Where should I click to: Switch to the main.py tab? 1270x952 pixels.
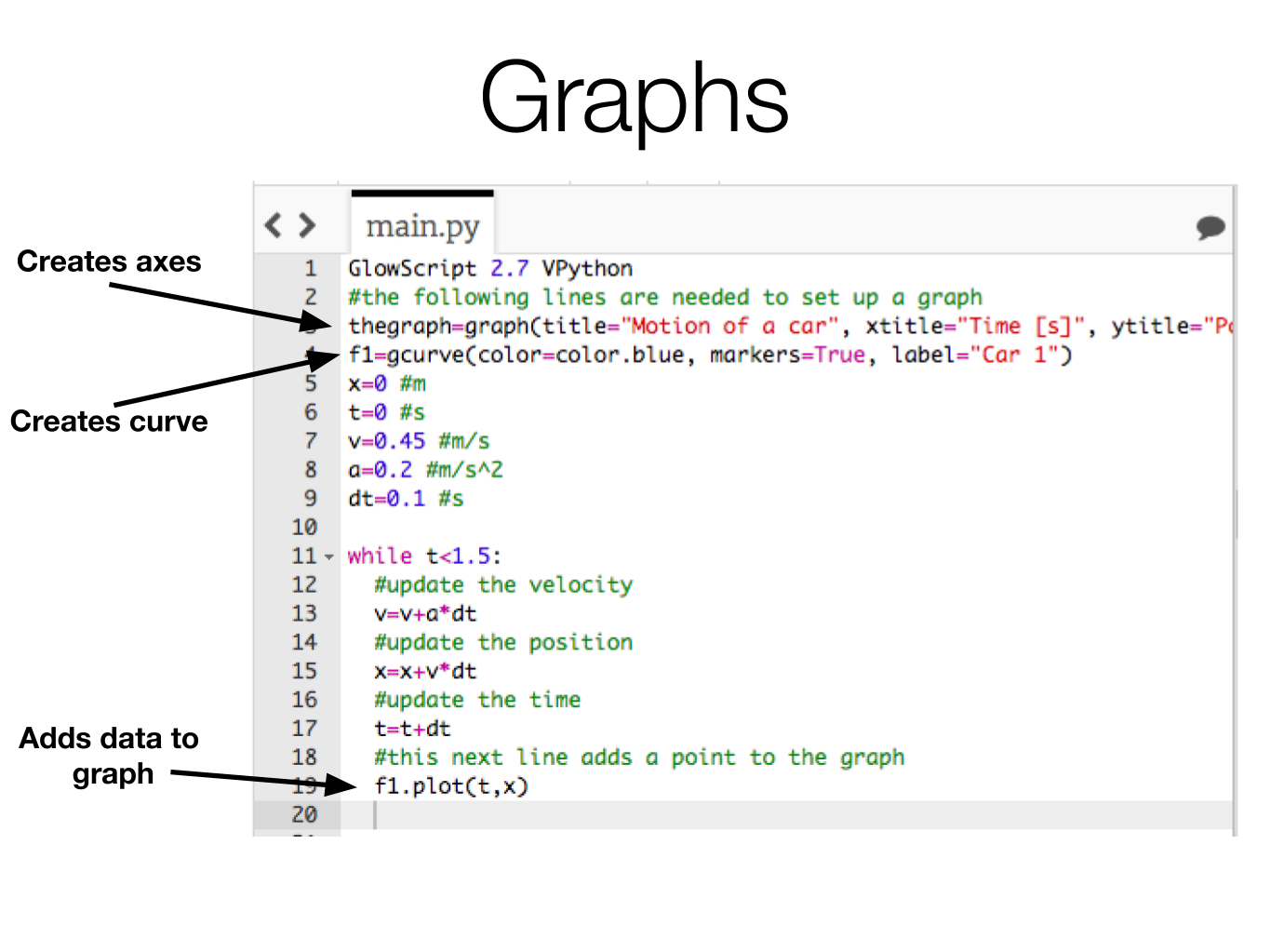[422, 226]
